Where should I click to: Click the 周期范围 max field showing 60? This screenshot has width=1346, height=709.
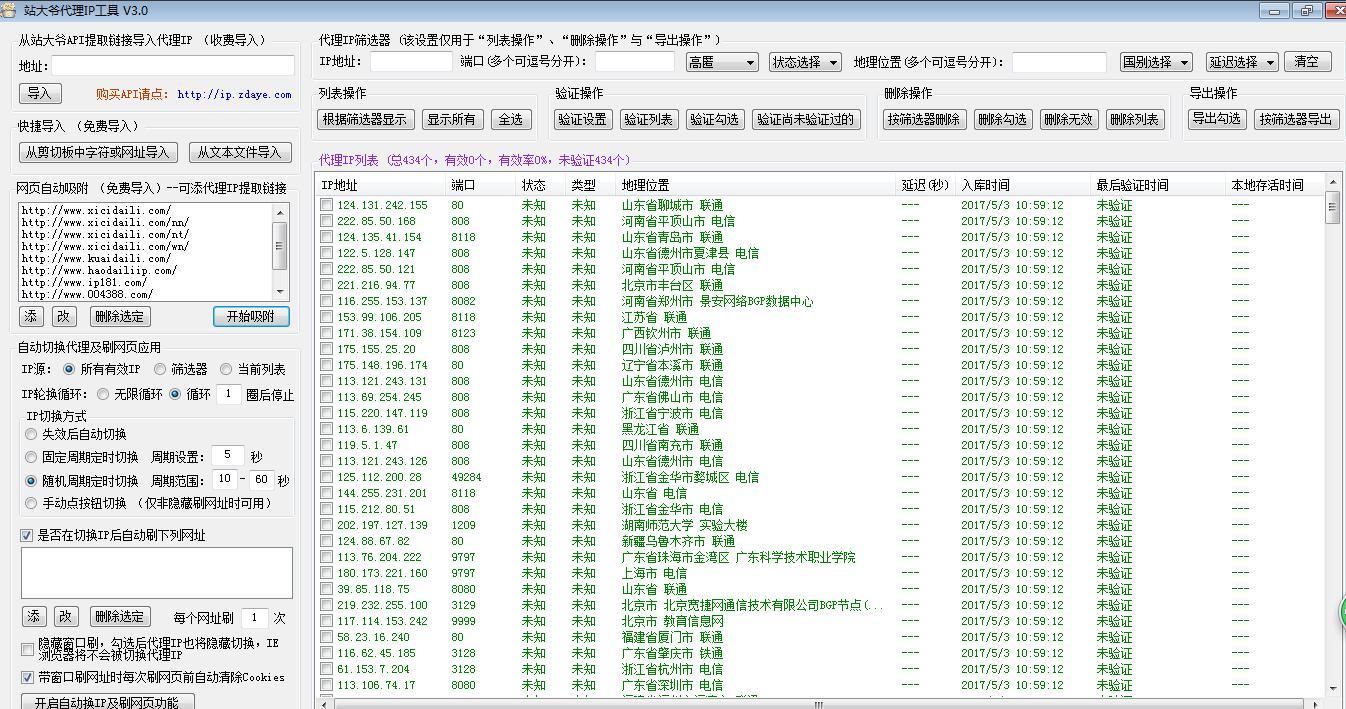coord(262,480)
